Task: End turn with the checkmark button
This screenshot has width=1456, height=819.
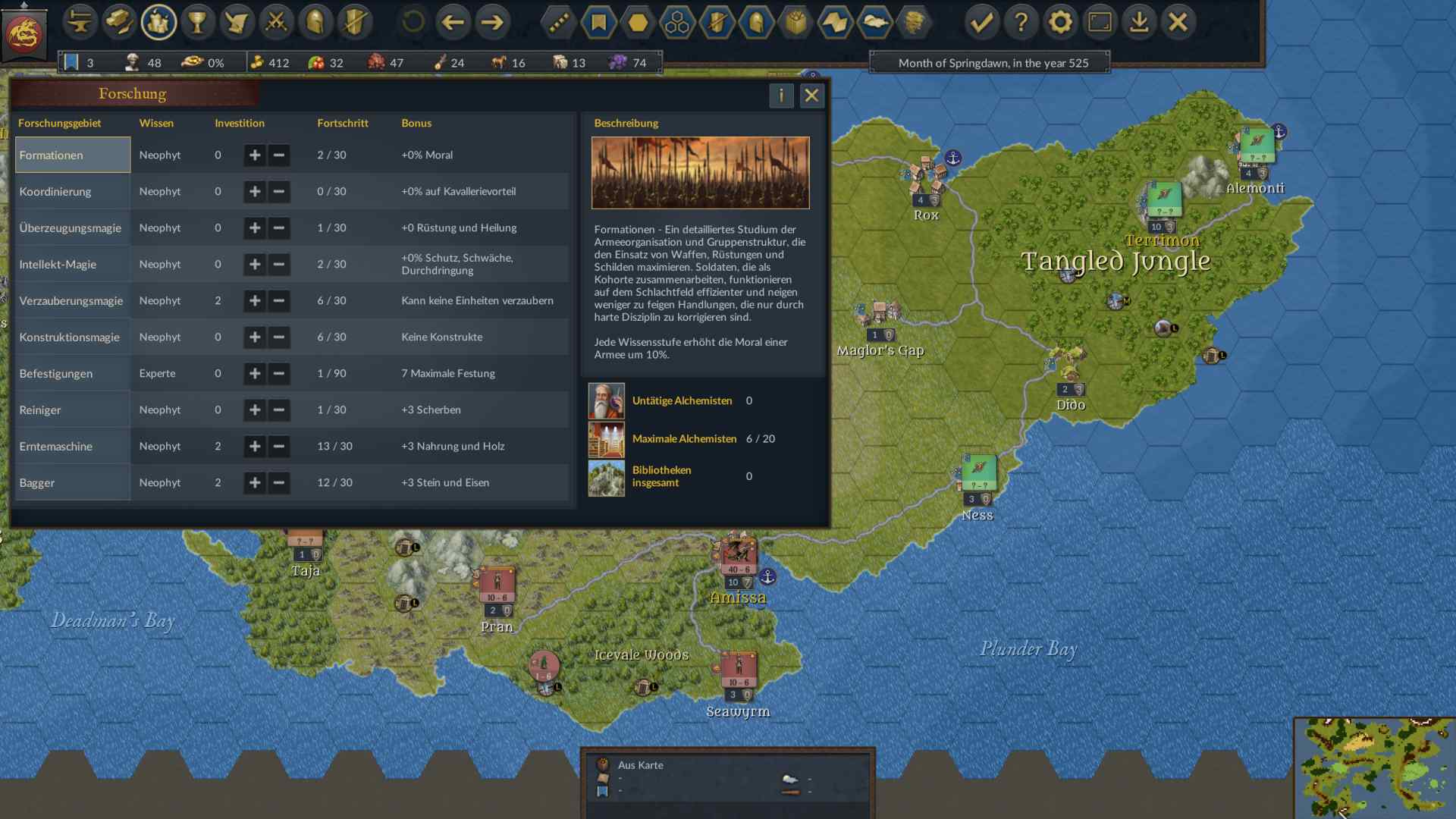Action: [982, 22]
